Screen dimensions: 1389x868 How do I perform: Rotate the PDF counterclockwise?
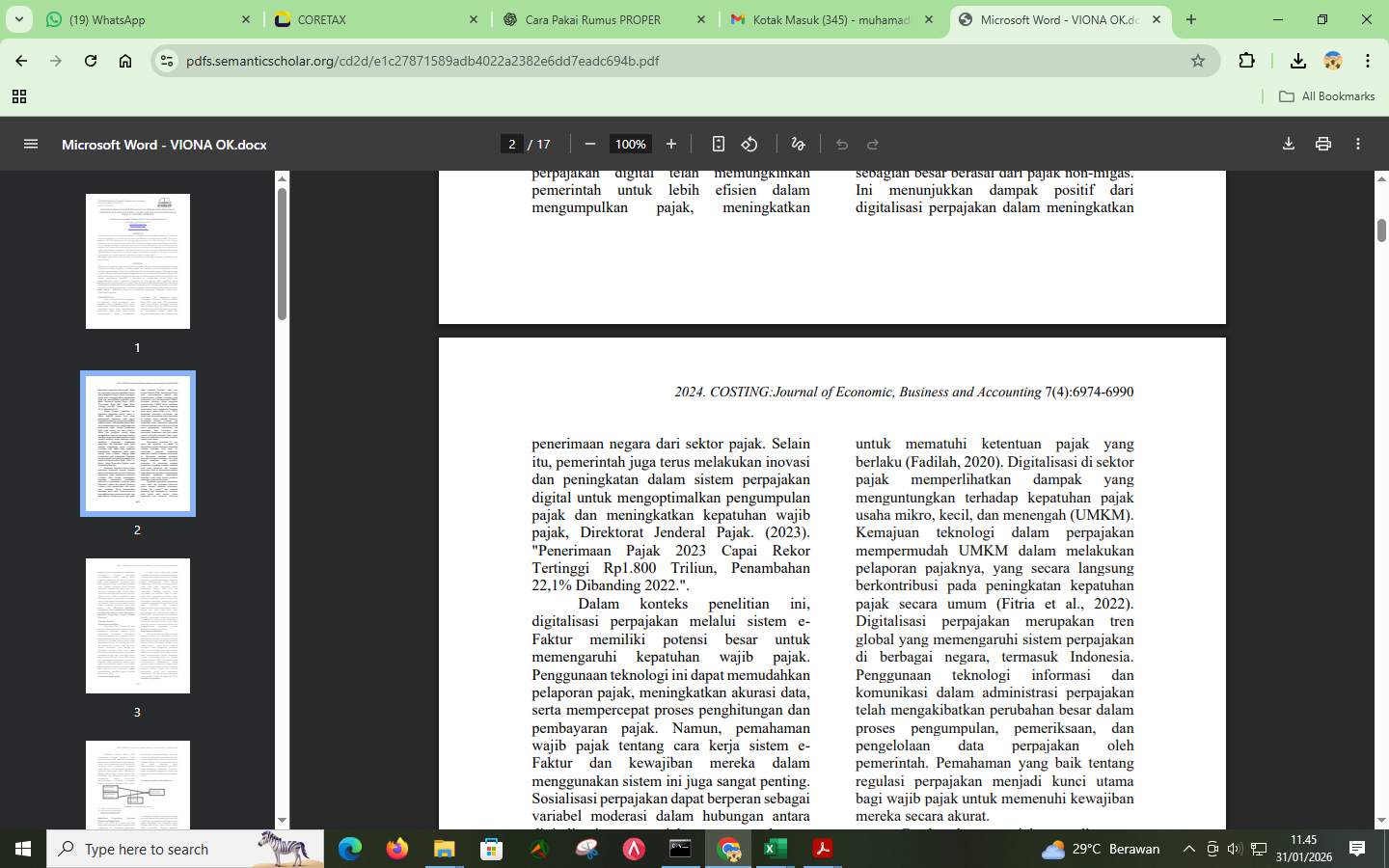click(749, 144)
